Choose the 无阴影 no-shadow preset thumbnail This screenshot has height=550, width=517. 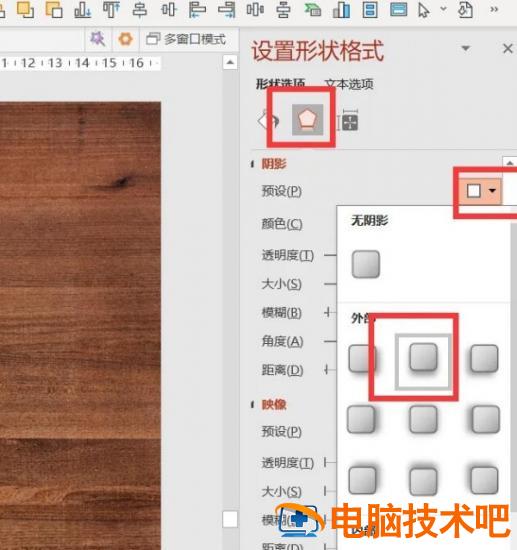click(x=365, y=264)
